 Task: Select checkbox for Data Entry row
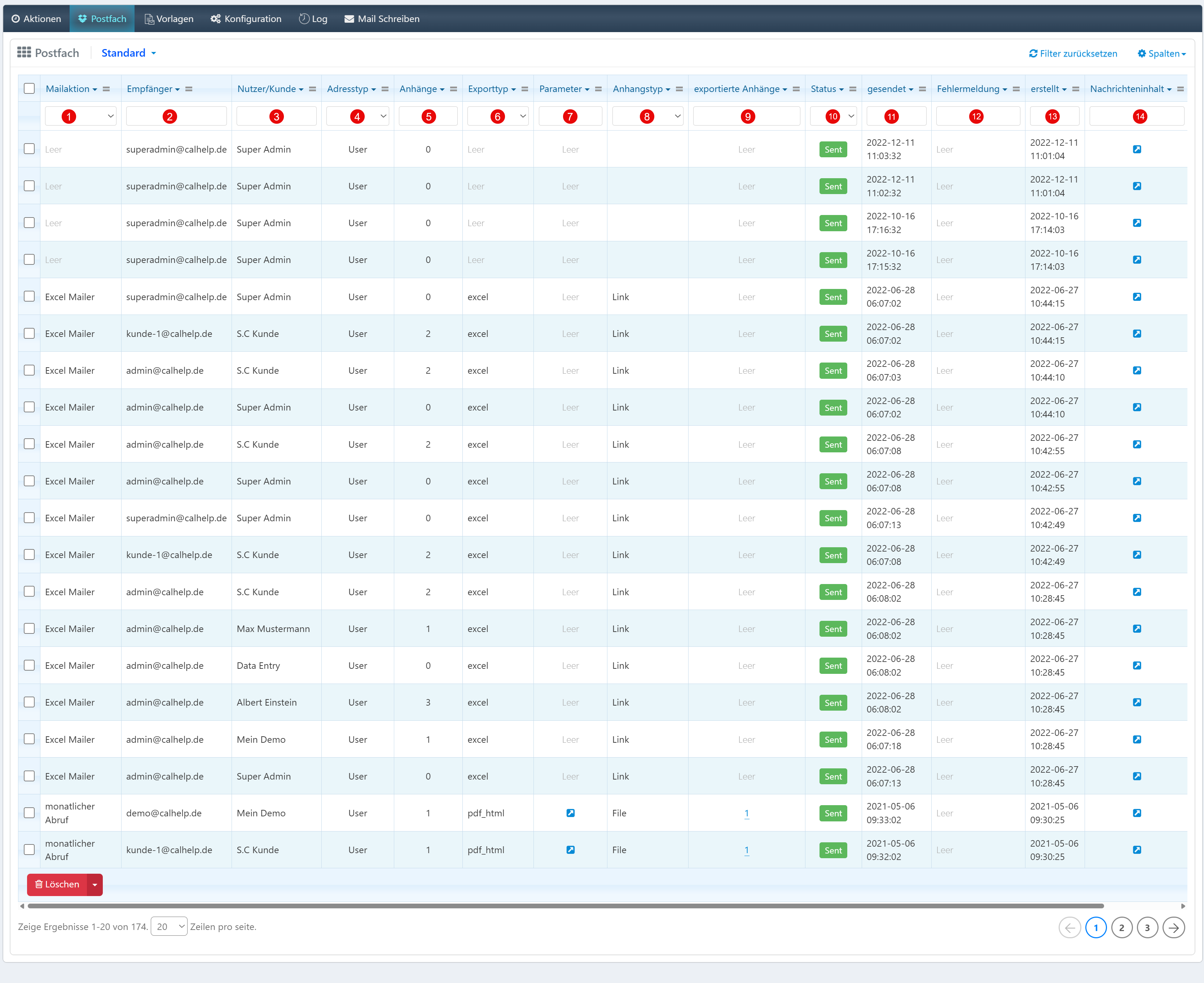pos(30,665)
